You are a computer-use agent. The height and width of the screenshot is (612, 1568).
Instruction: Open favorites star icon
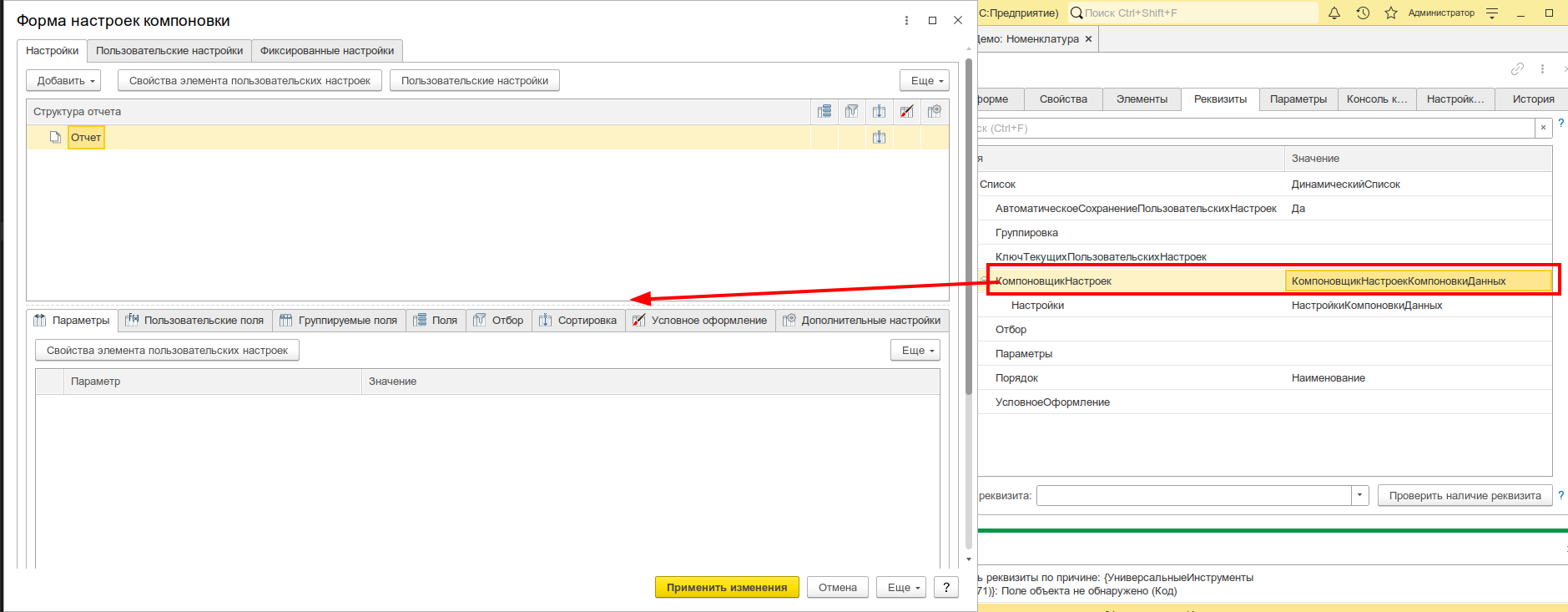tap(1391, 13)
